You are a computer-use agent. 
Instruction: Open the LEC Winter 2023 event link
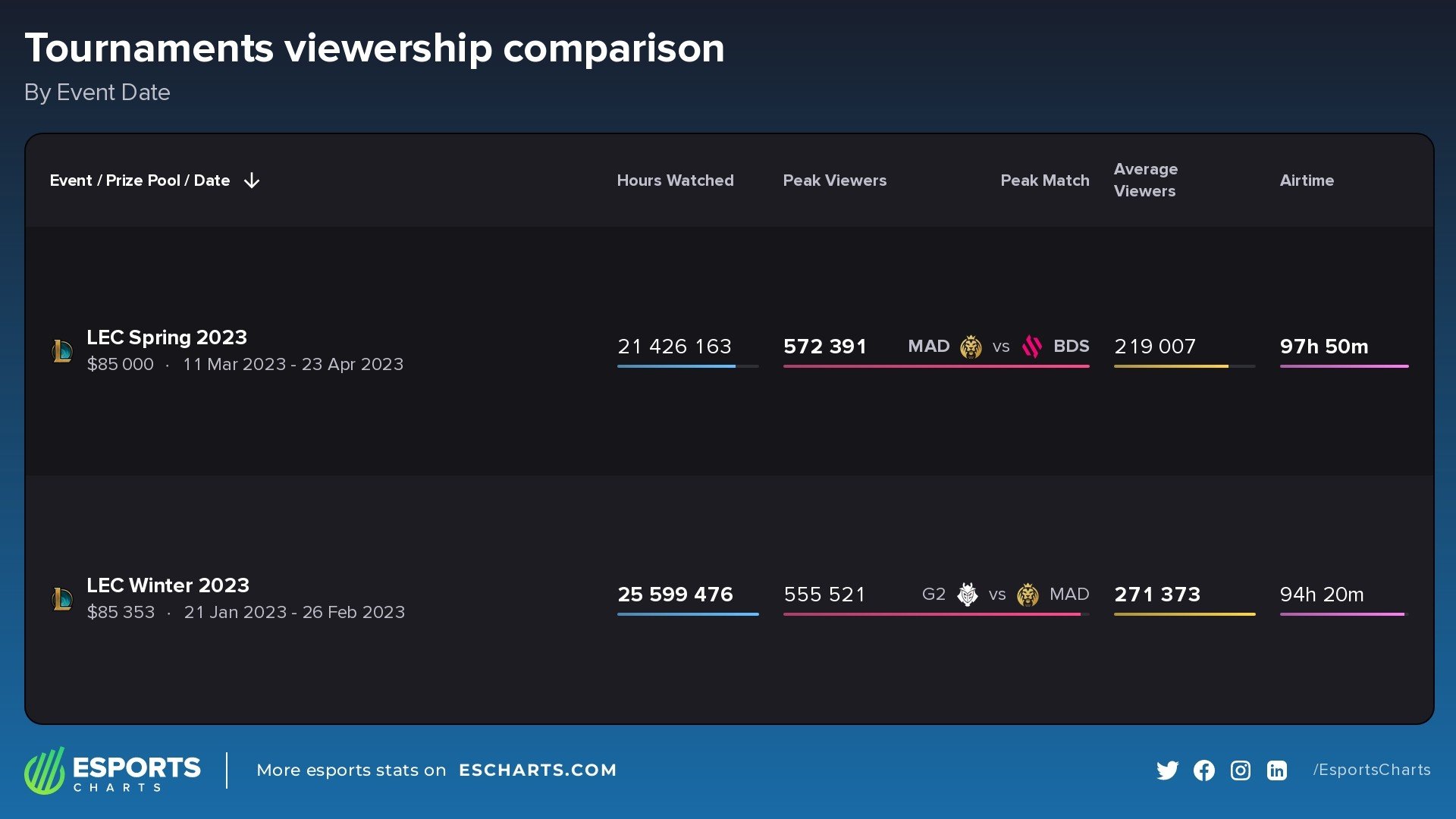pyautogui.click(x=168, y=585)
